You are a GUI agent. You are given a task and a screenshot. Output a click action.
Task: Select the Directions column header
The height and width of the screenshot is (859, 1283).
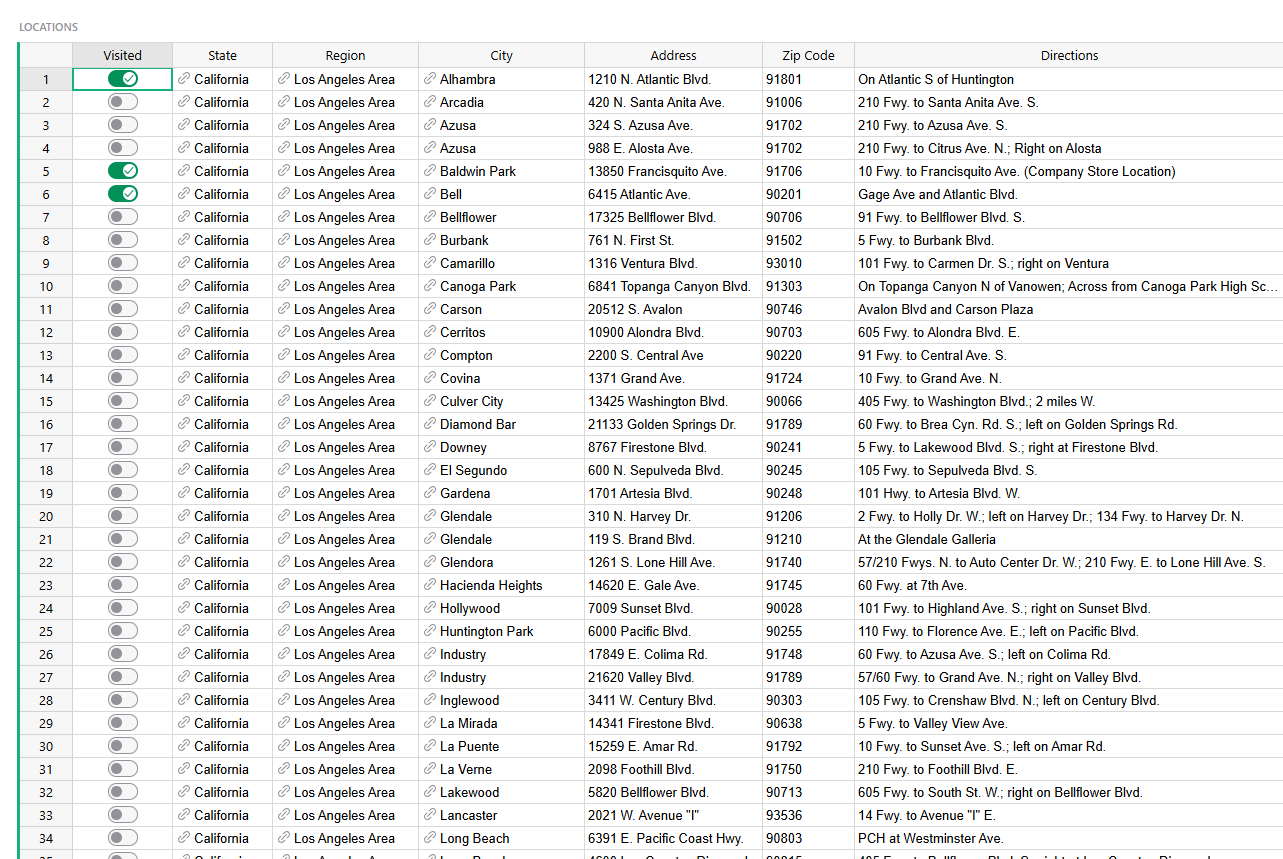[1069, 55]
